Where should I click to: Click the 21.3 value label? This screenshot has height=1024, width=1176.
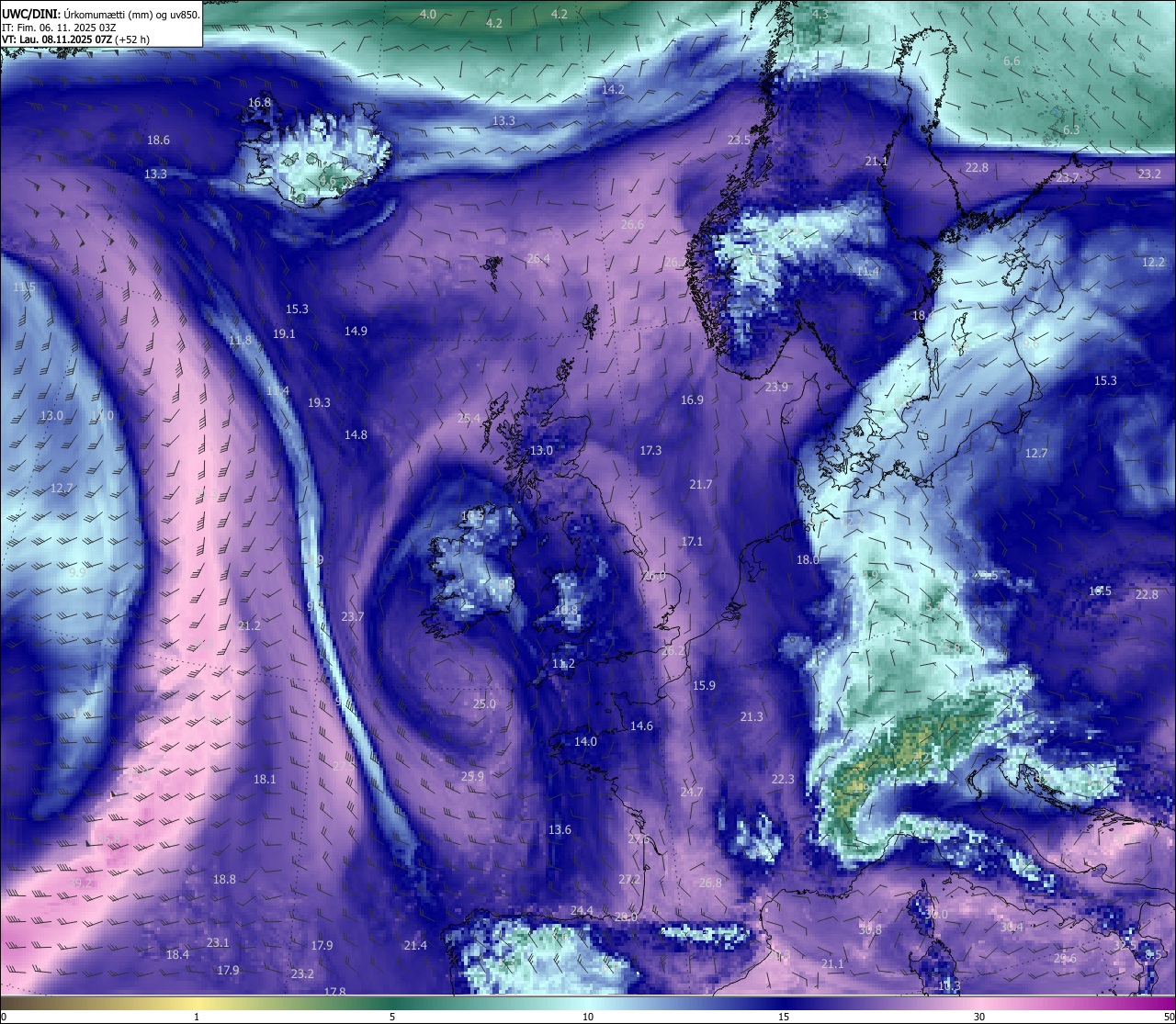752,717
